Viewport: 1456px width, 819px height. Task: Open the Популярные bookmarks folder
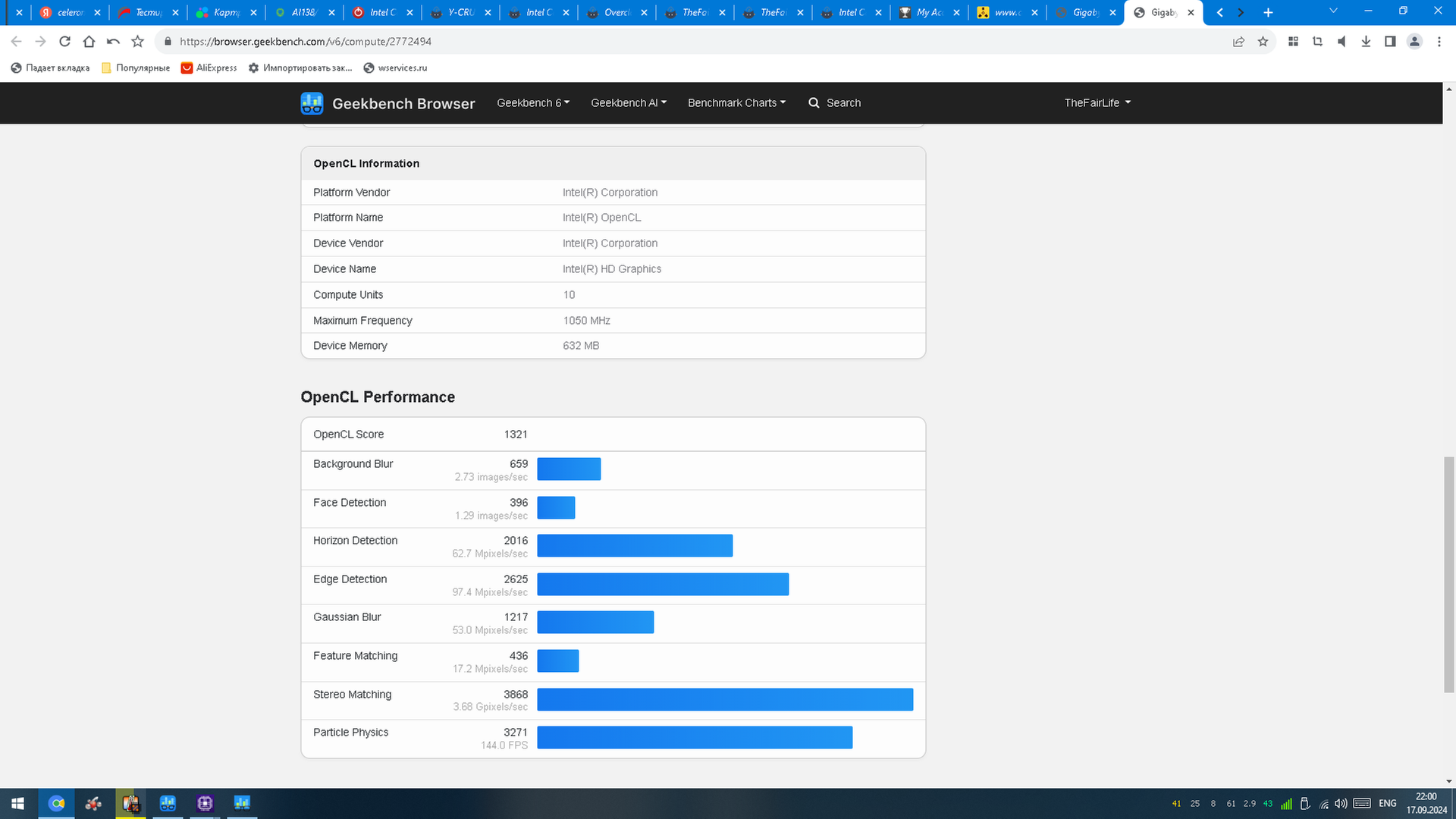click(x=136, y=68)
